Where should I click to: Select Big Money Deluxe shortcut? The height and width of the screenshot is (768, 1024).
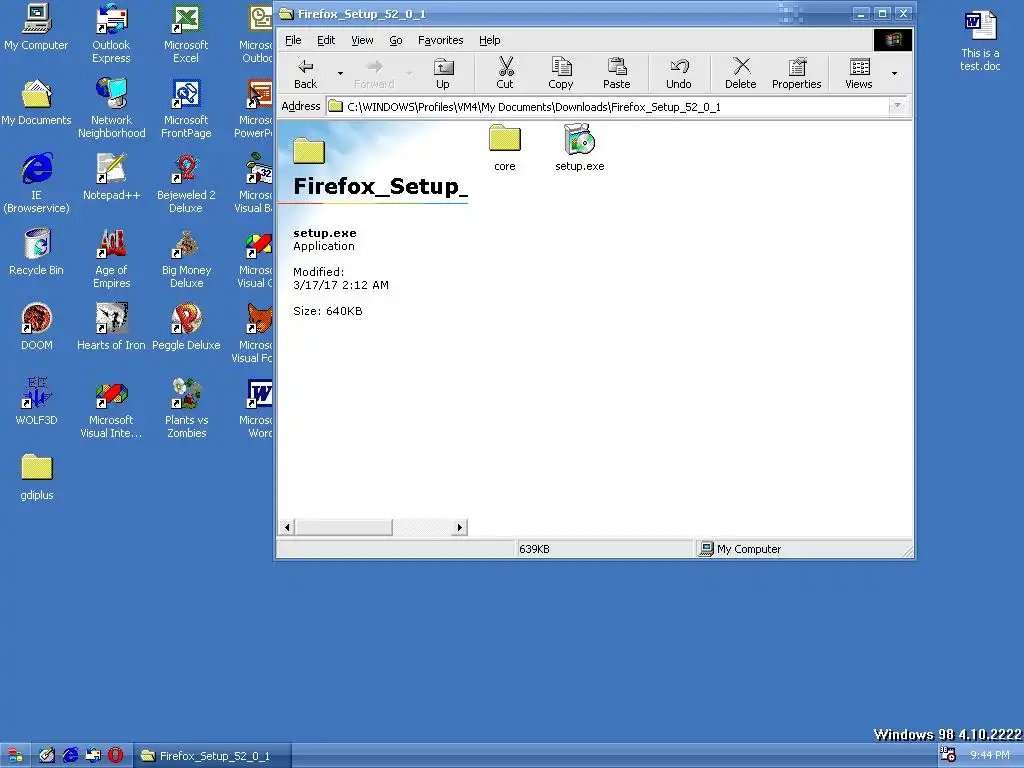[x=187, y=259]
